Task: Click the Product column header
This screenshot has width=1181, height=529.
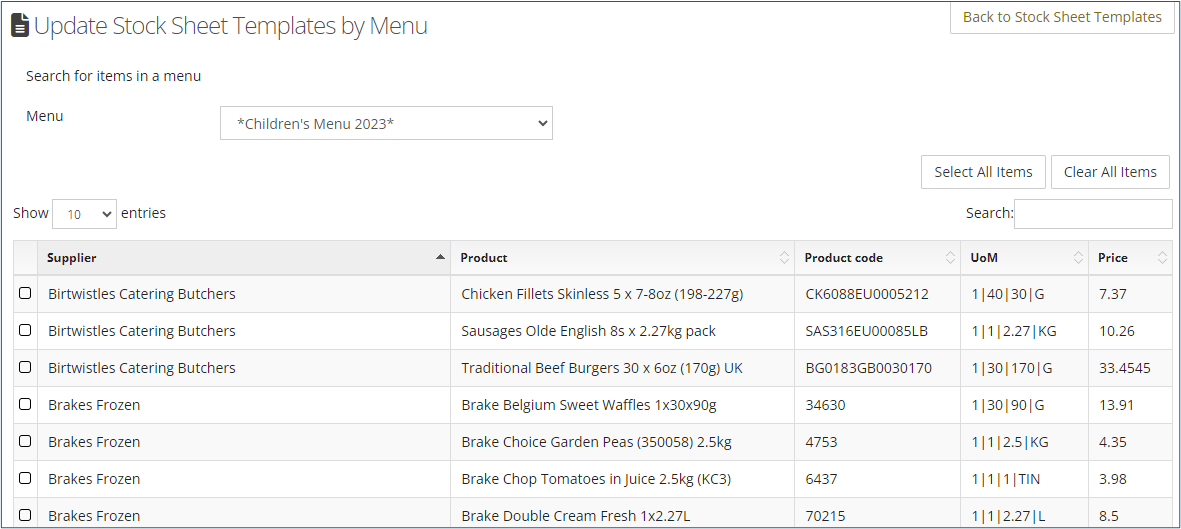Action: tap(622, 258)
